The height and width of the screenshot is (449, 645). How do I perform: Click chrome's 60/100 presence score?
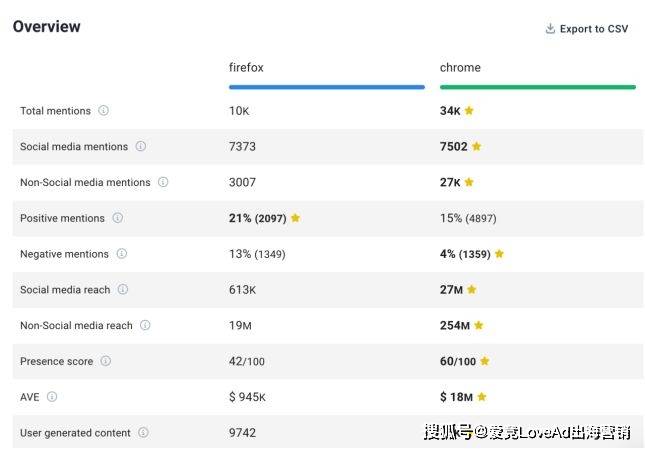pyautogui.click(x=458, y=361)
